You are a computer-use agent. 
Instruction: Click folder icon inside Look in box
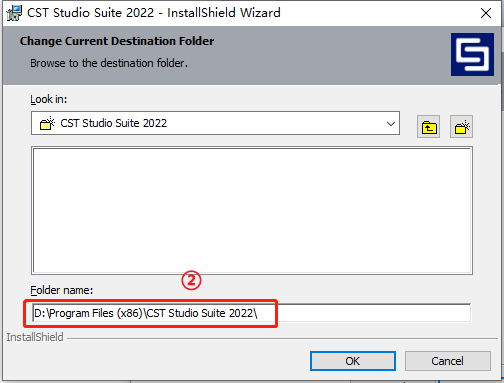[47, 123]
